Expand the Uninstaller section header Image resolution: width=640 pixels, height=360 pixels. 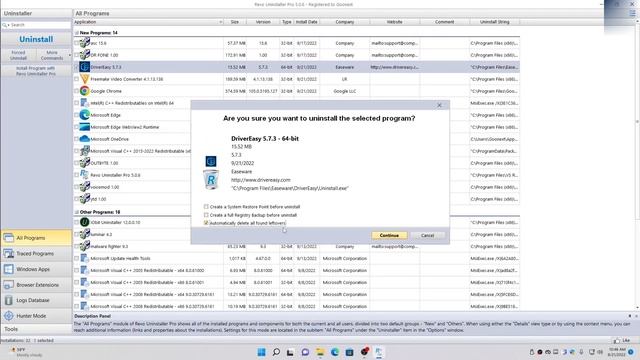(x=36, y=13)
